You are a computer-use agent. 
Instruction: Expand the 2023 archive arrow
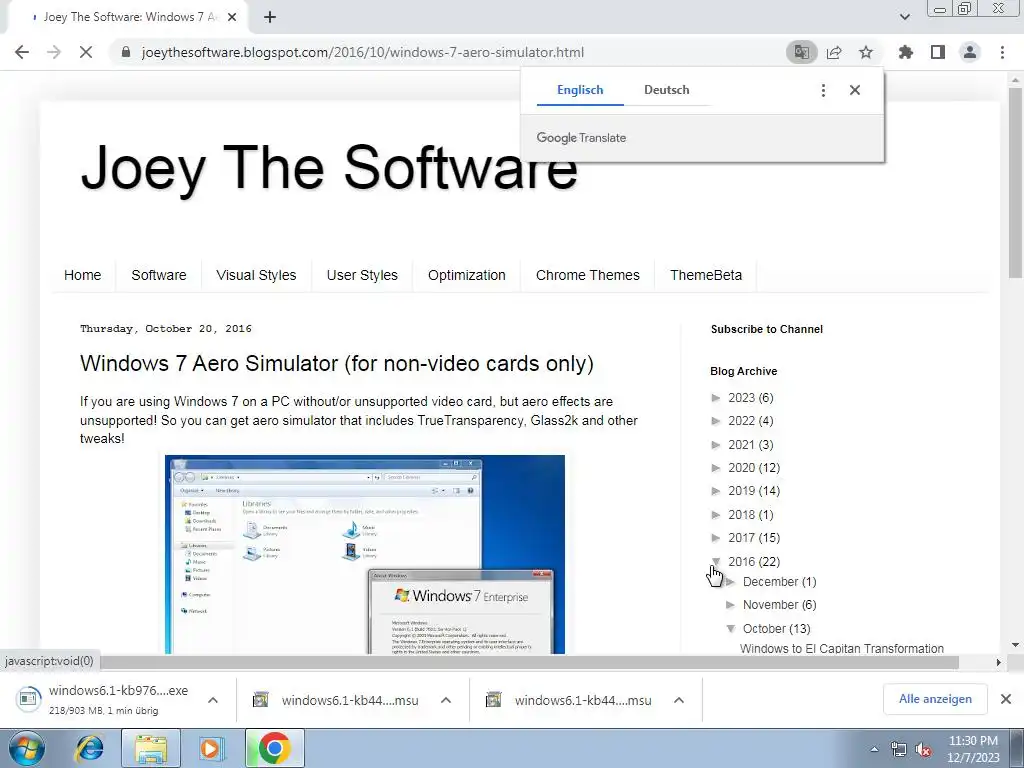coord(716,398)
